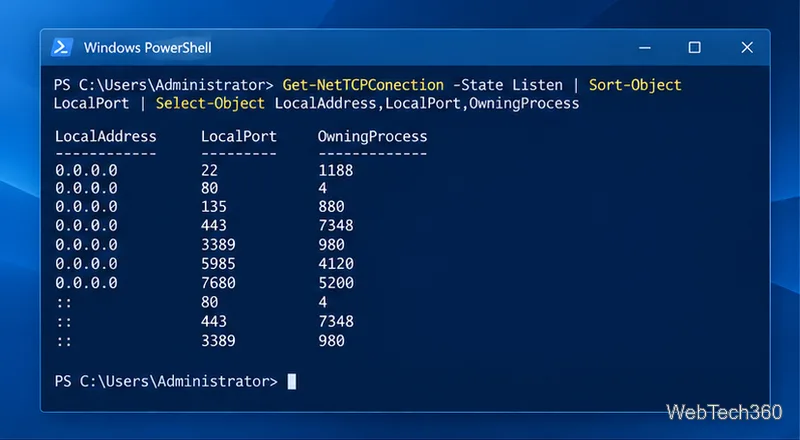Image resolution: width=800 pixels, height=440 pixels.
Task: Click the word 'Listen' in the command
Action: coord(537,85)
